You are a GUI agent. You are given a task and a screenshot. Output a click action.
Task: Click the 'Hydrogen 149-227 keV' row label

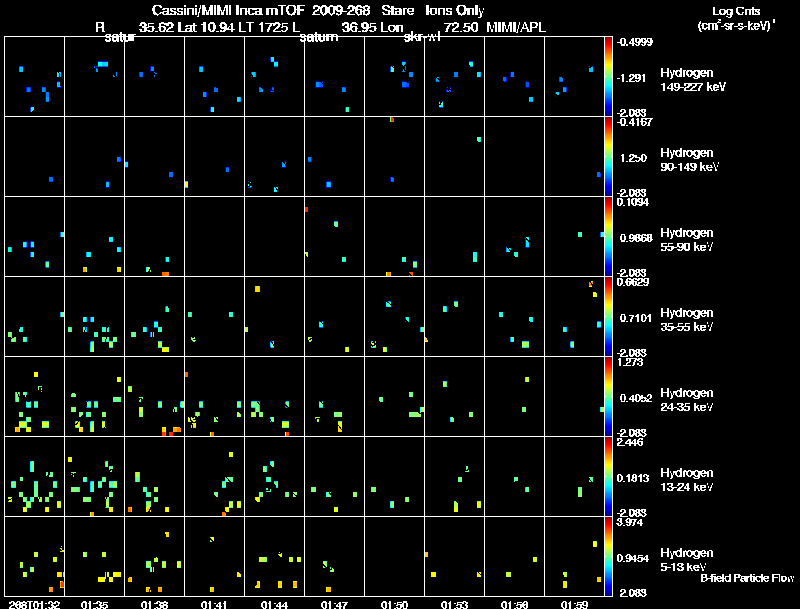pos(693,80)
